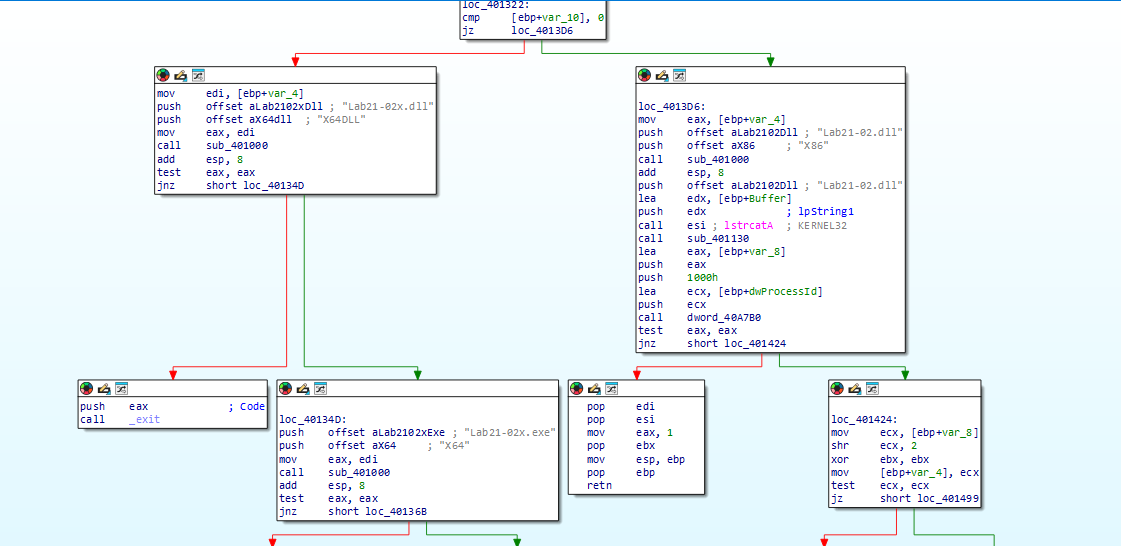Select the 'retn' instruction
Screen dimensions: 1121x546
(x=598, y=485)
